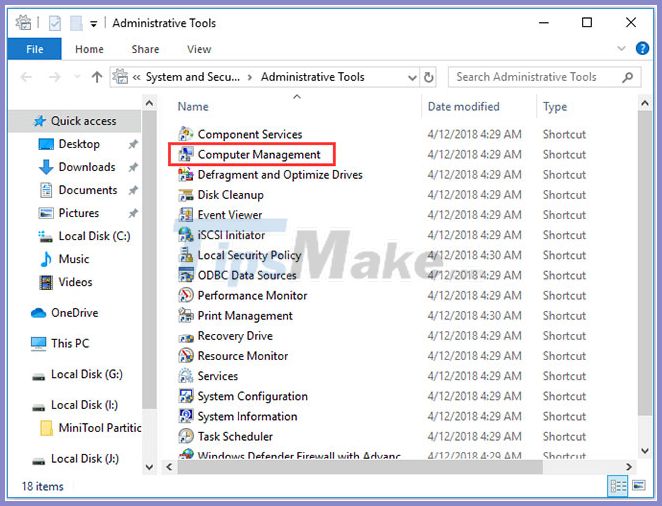This screenshot has height=506, width=662.
Task: Click the Resource Monitor icon
Action: pos(186,356)
